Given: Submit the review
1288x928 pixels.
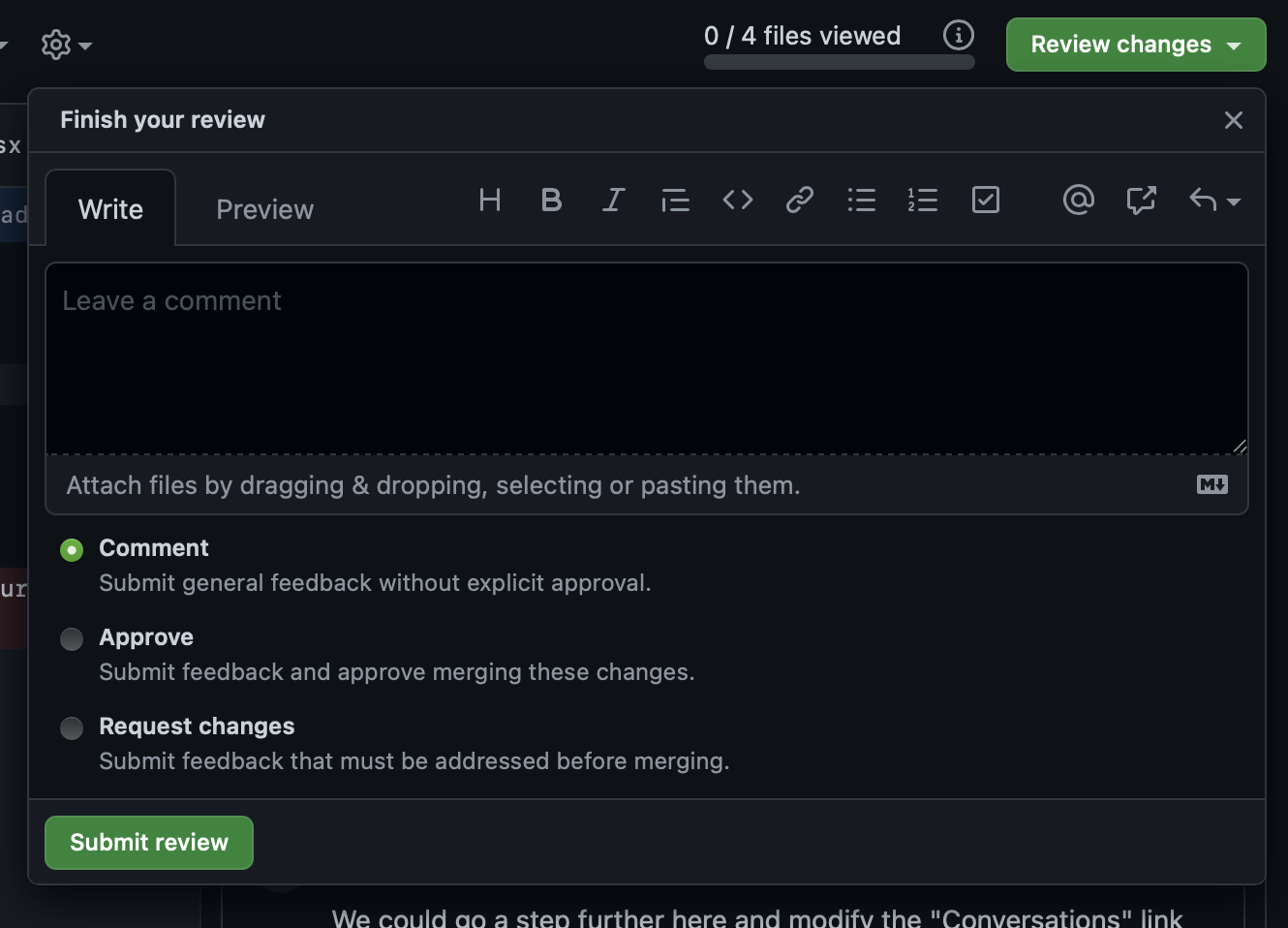Looking at the screenshot, I should coord(148,842).
